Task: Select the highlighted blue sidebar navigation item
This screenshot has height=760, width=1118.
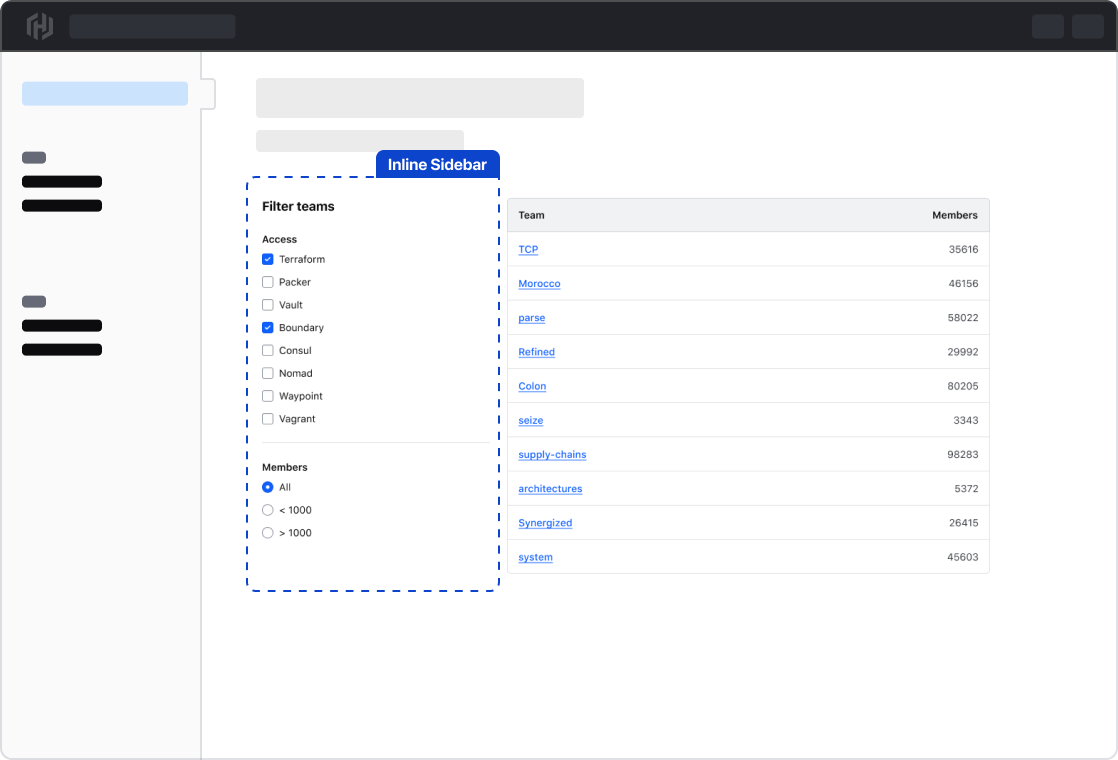Action: pos(105,94)
